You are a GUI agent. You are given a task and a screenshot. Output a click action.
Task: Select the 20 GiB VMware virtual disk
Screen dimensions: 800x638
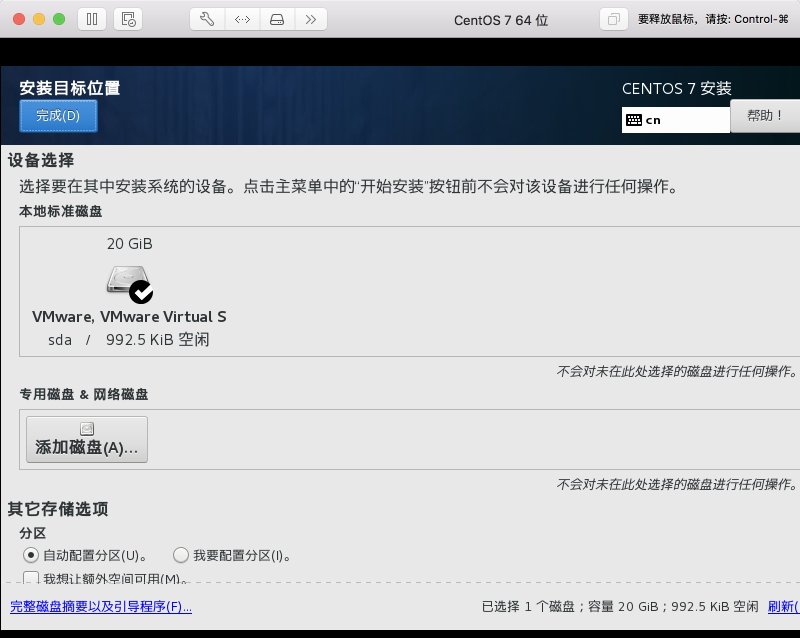(130, 291)
